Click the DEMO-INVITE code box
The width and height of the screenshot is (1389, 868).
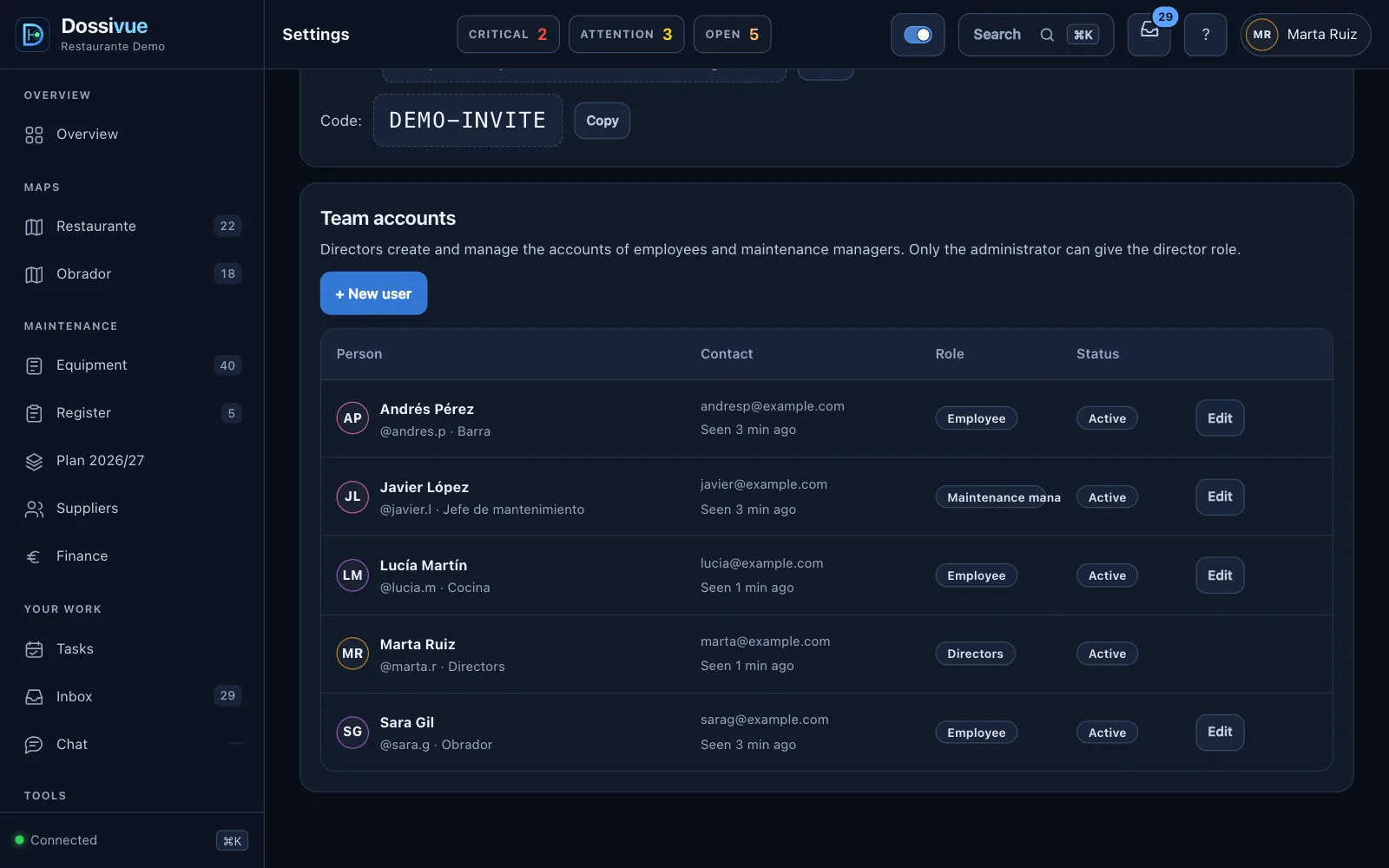[x=468, y=121]
